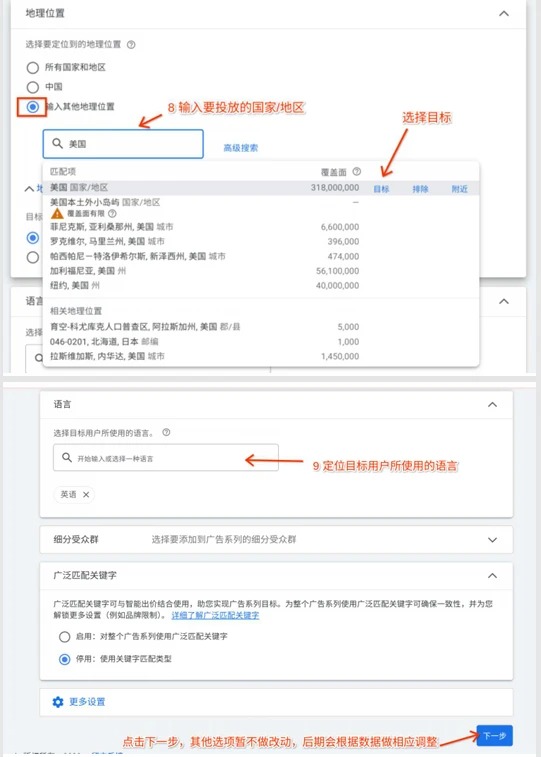Click the help icon beside 覆盖面有限
Screen dimensions: 541x757
(112, 213)
